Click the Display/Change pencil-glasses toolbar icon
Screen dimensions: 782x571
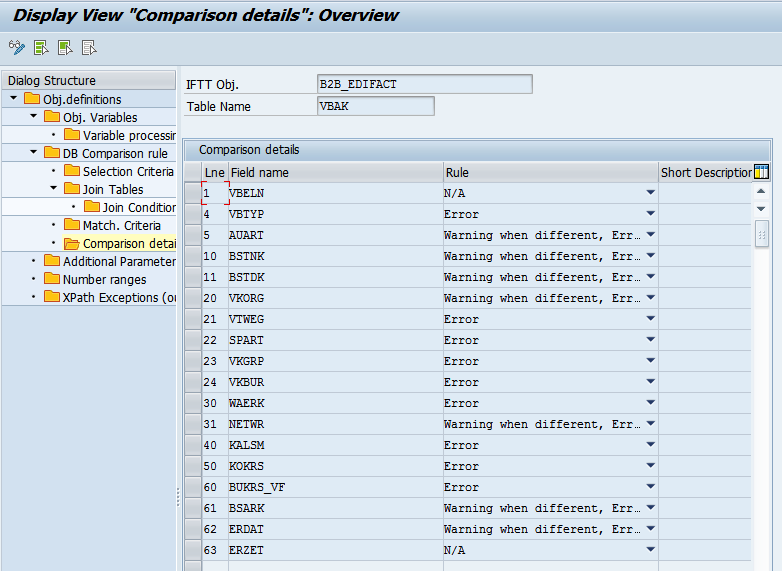(16, 47)
